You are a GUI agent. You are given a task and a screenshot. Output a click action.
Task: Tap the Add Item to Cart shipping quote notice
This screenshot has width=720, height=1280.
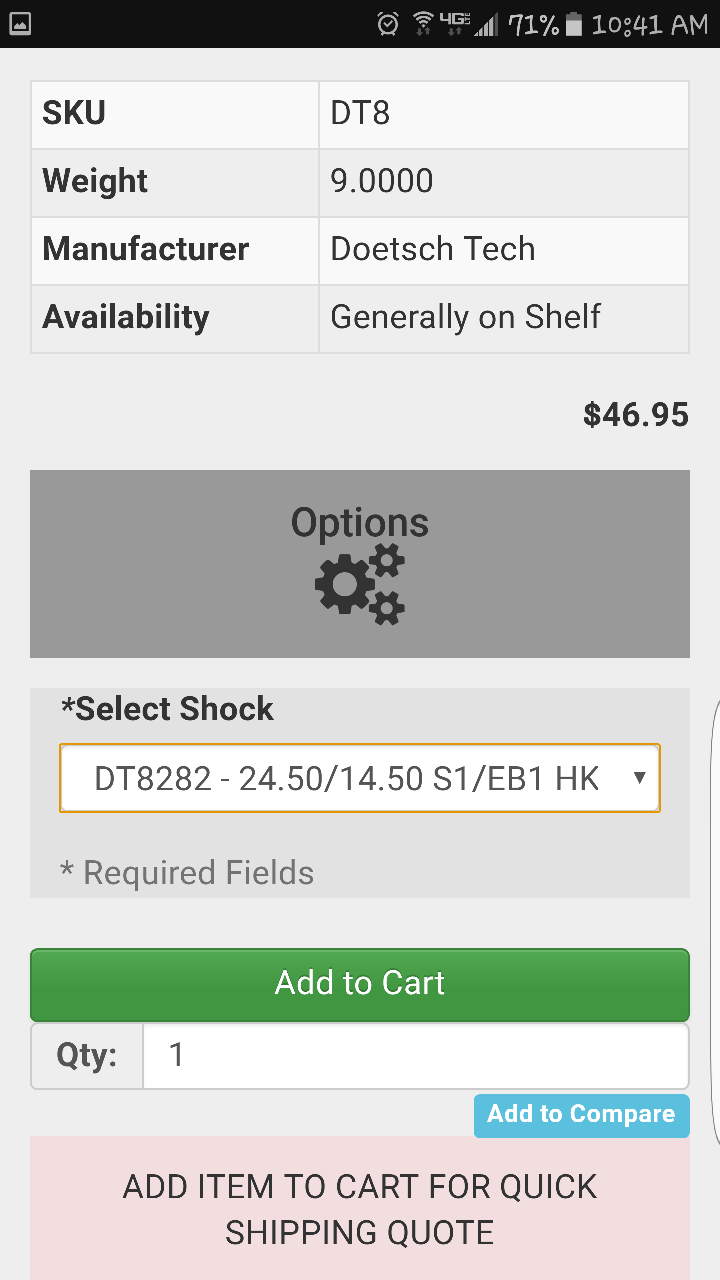pyautogui.click(x=360, y=1208)
